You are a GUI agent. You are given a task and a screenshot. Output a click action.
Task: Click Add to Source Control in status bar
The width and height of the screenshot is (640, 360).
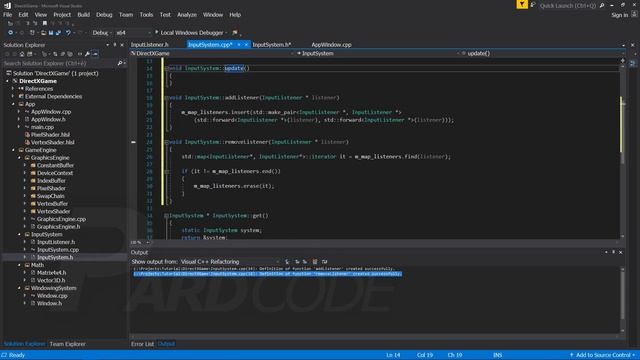tap(603, 355)
